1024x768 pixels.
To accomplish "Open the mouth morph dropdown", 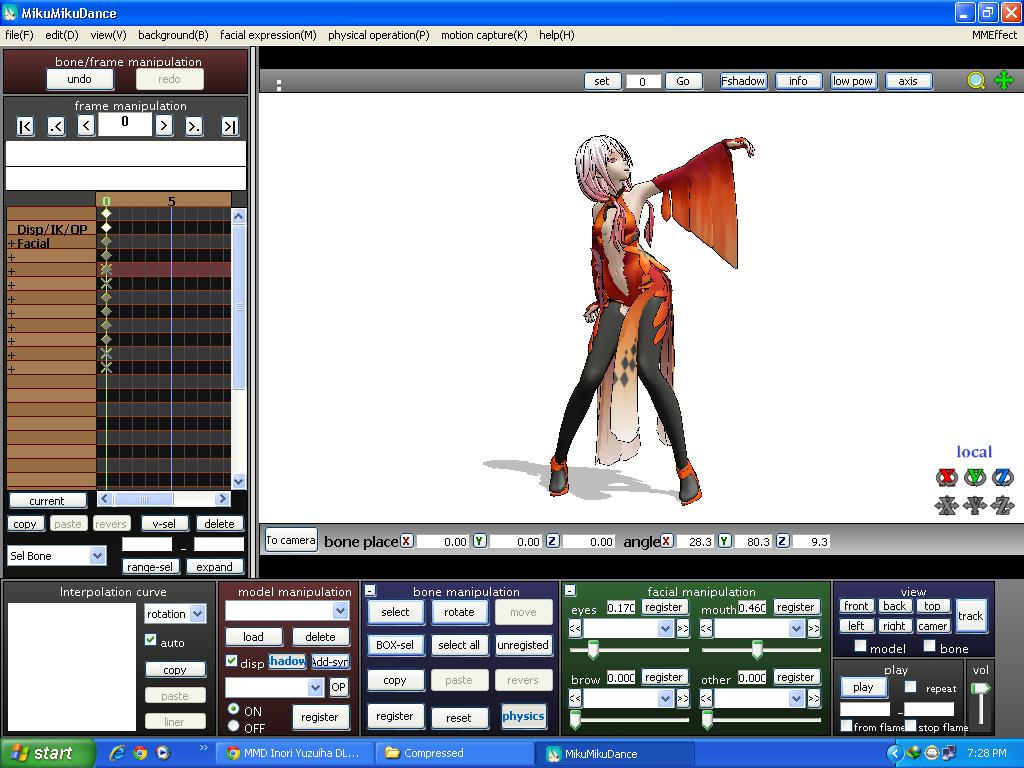I will (x=796, y=628).
